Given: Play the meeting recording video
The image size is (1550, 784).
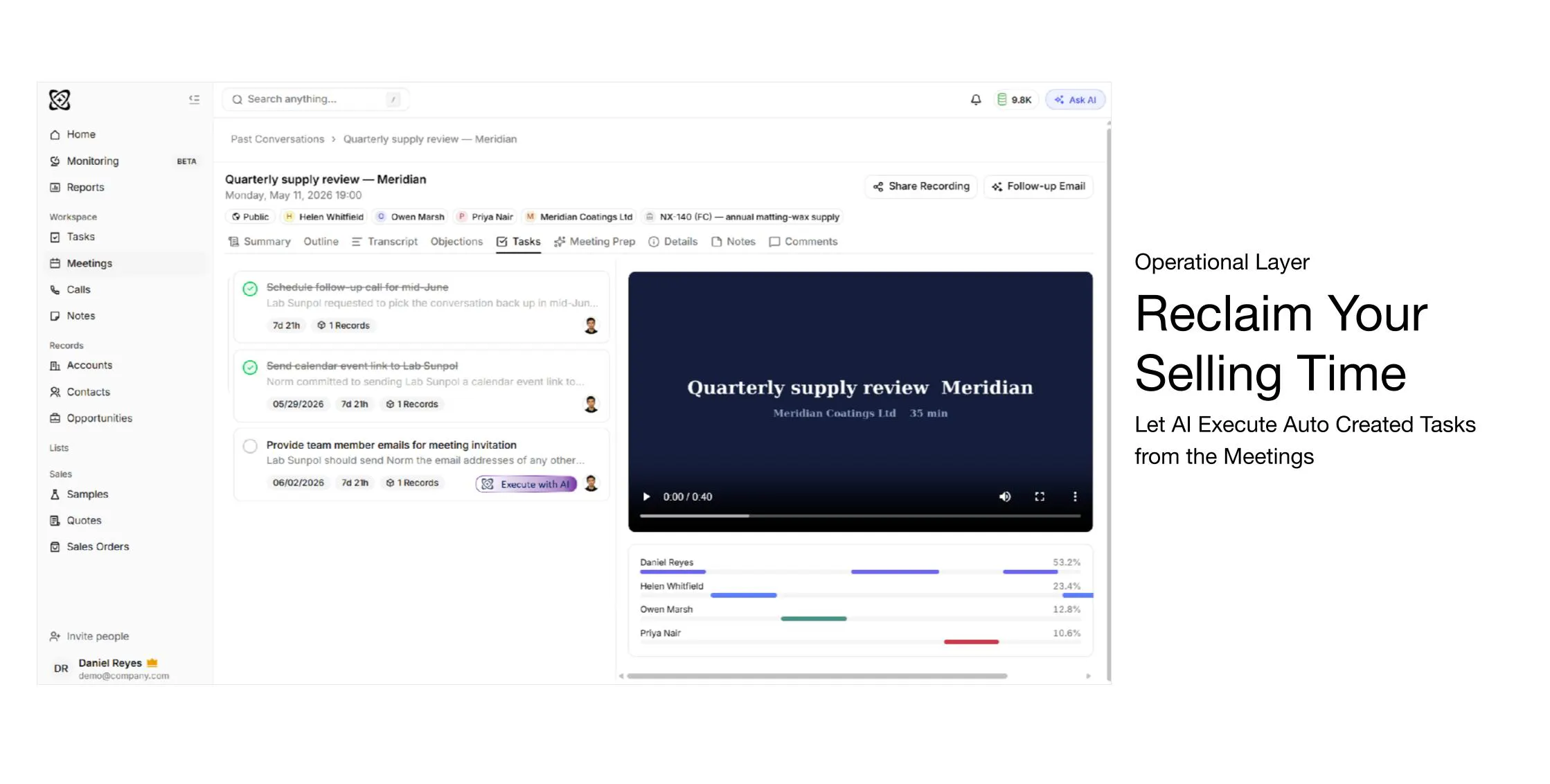Looking at the screenshot, I should (x=646, y=497).
